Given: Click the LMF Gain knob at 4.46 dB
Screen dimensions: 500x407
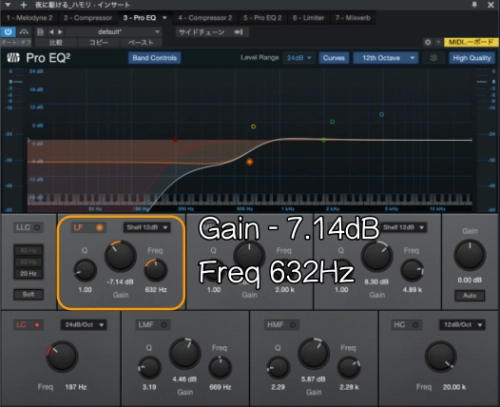Looking at the screenshot, I should point(185,354).
